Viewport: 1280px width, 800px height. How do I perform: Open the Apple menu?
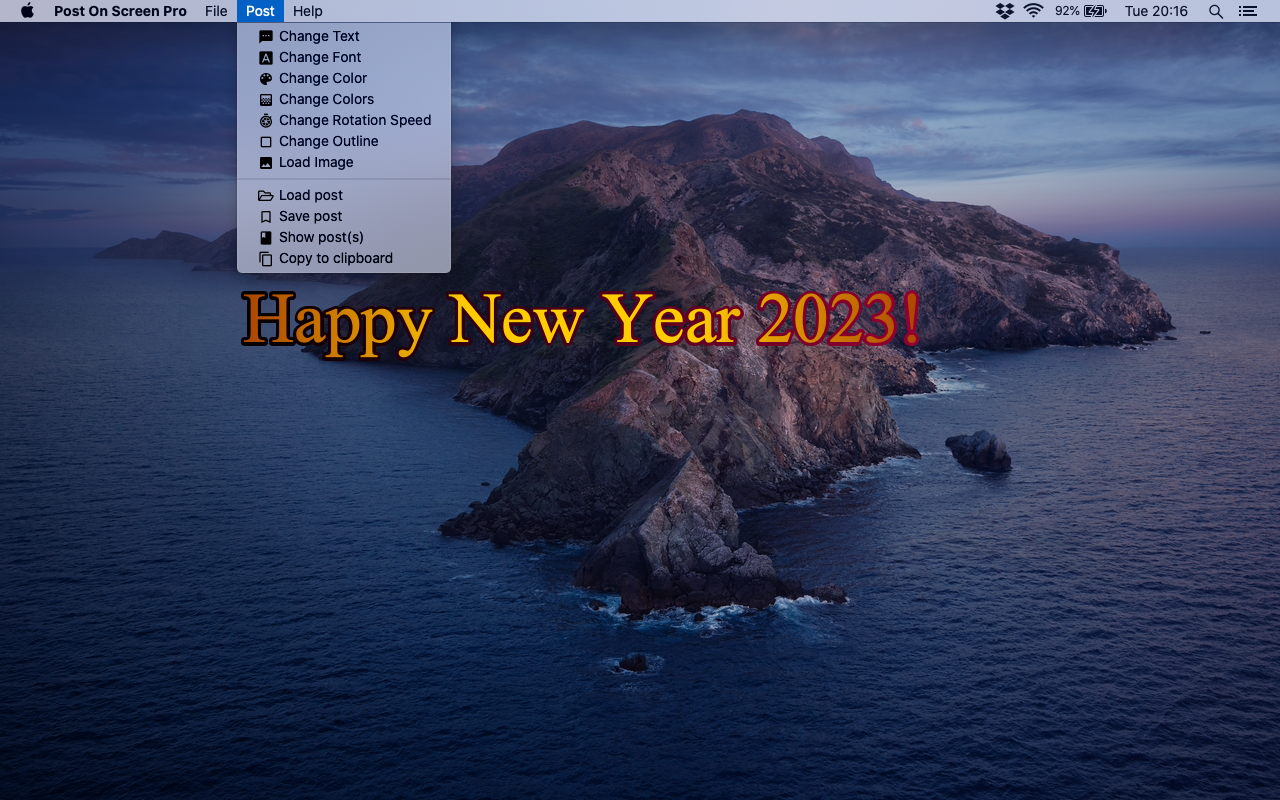[x=27, y=11]
